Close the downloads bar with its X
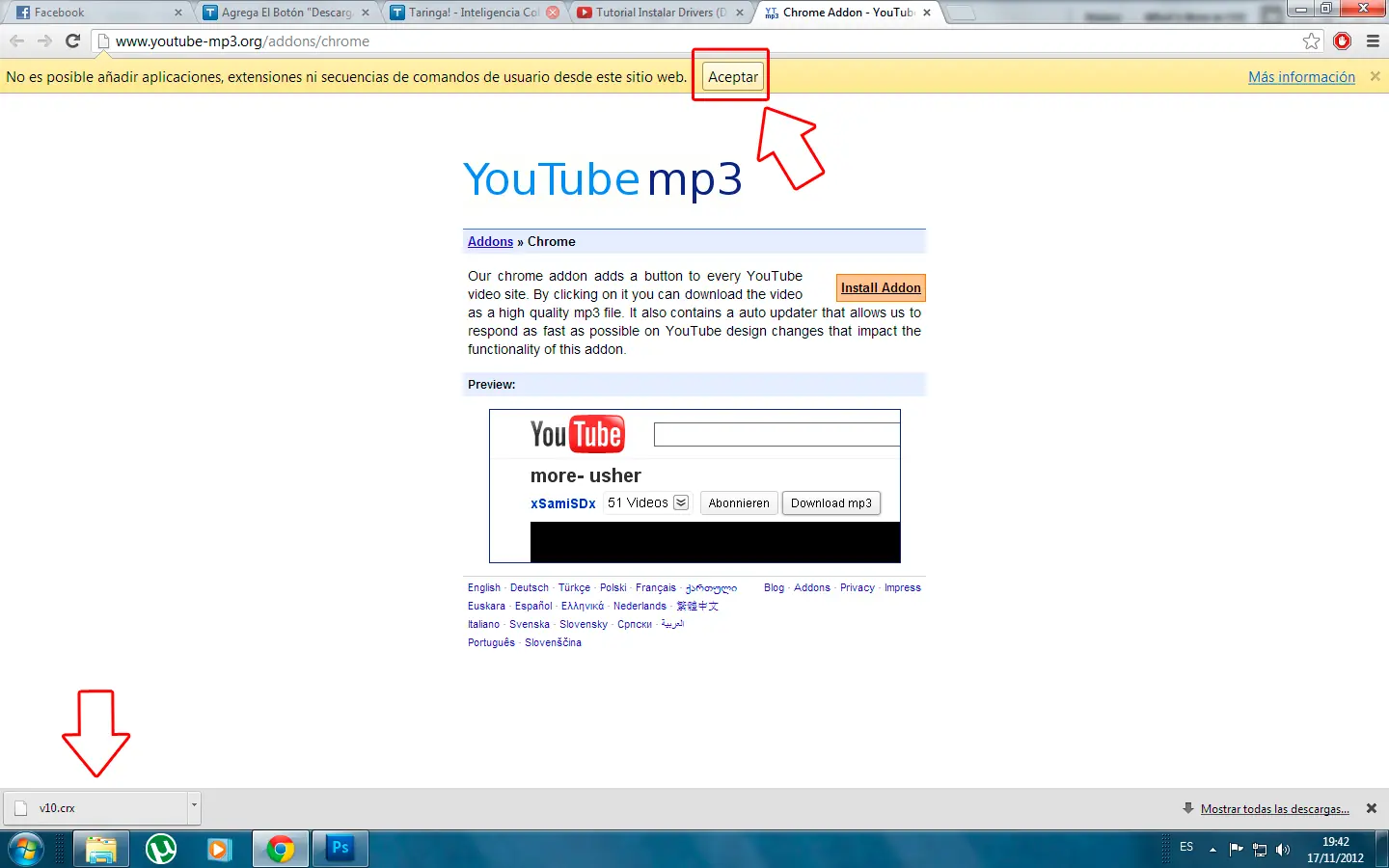 1372,808
